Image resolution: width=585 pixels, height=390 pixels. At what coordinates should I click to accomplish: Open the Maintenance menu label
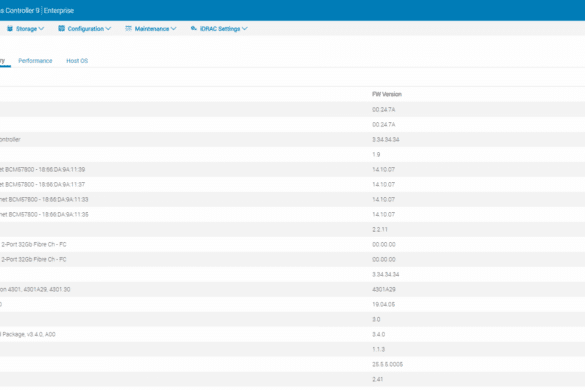tap(152, 29)
